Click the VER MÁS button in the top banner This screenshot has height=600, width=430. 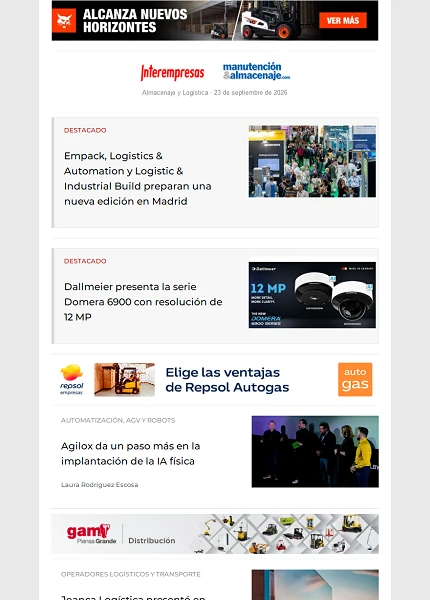tap(343, 20)
